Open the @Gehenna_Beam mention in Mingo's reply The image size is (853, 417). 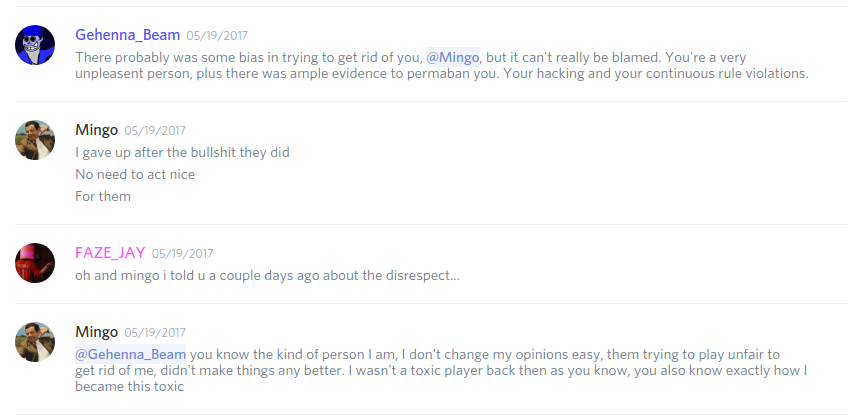point(131,354)
